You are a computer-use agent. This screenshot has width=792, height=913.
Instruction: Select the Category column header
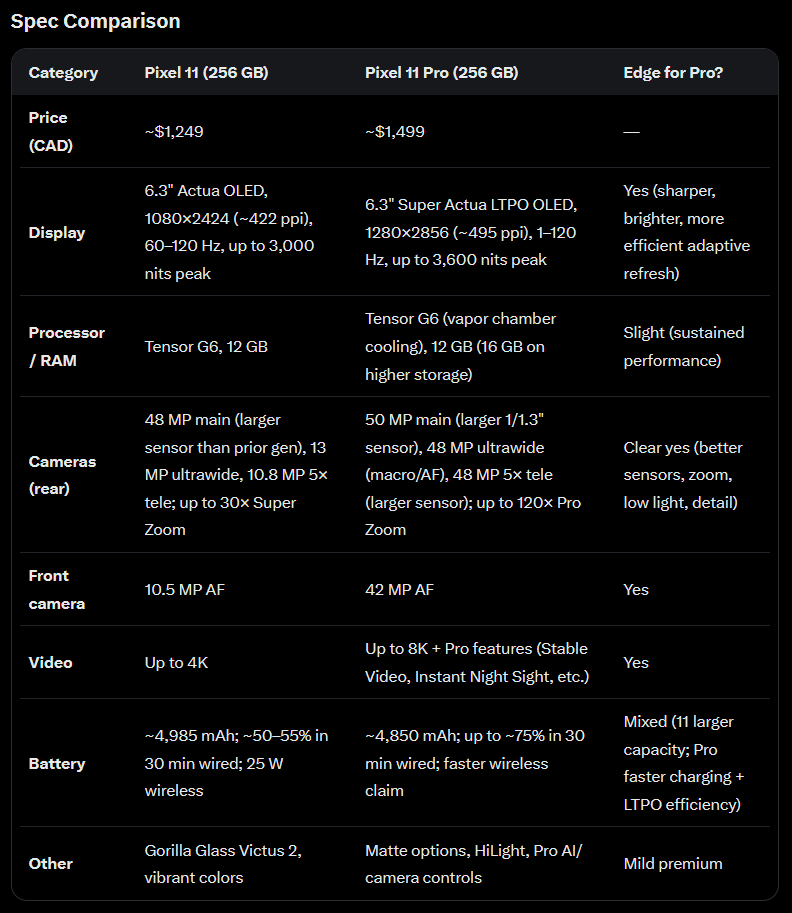click(x=63, y=73)
